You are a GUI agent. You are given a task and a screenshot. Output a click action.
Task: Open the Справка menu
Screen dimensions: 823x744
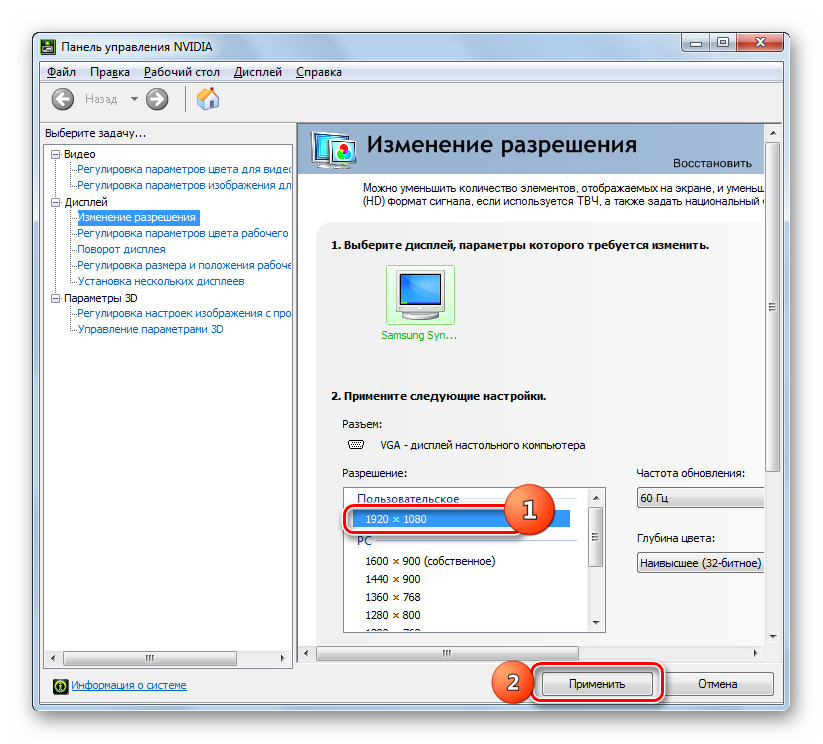(319, 72)
